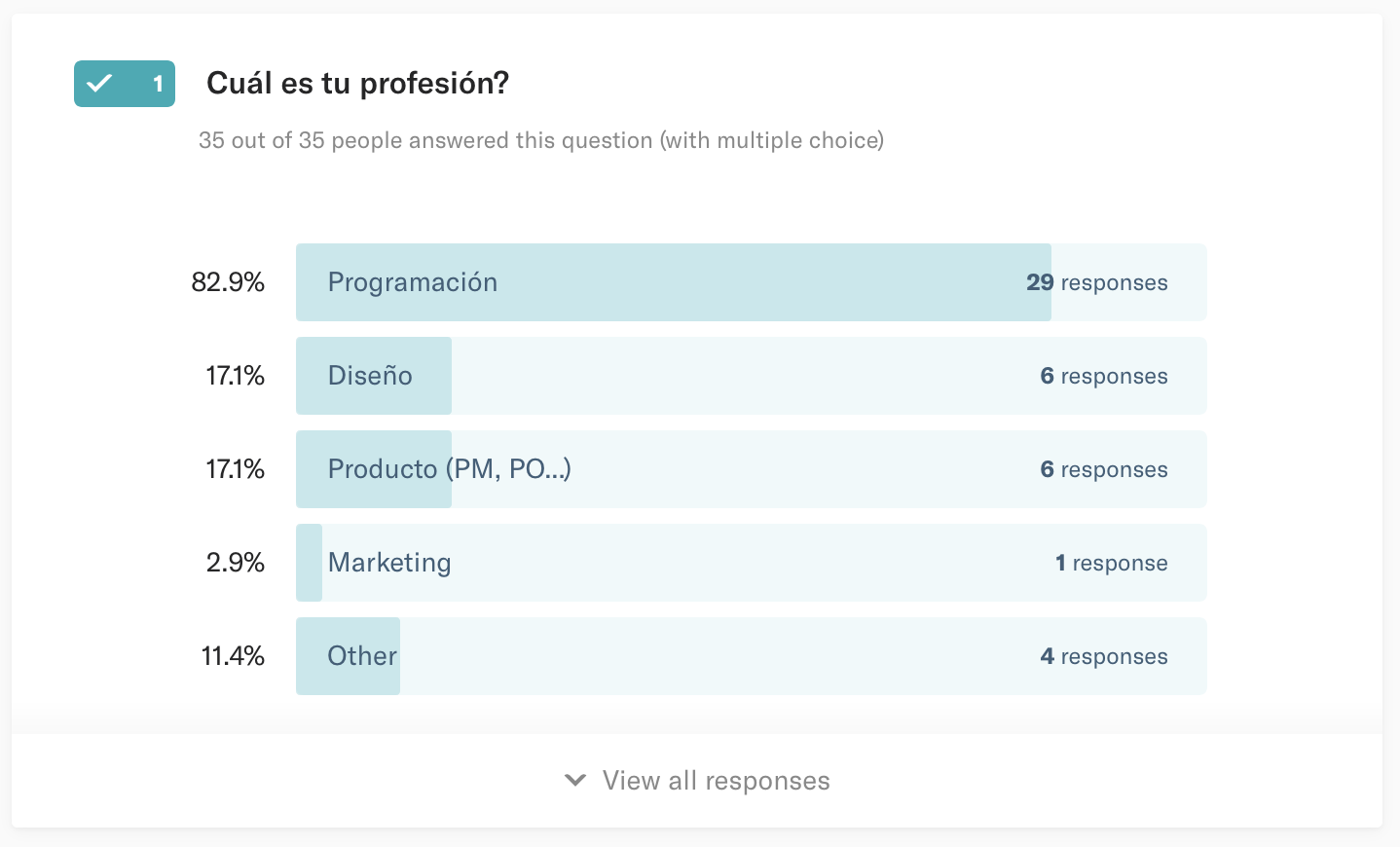Click the filled portion of Programación progress bar
The width and height of the screenshot is (1400, 847).
click(674, 282)
